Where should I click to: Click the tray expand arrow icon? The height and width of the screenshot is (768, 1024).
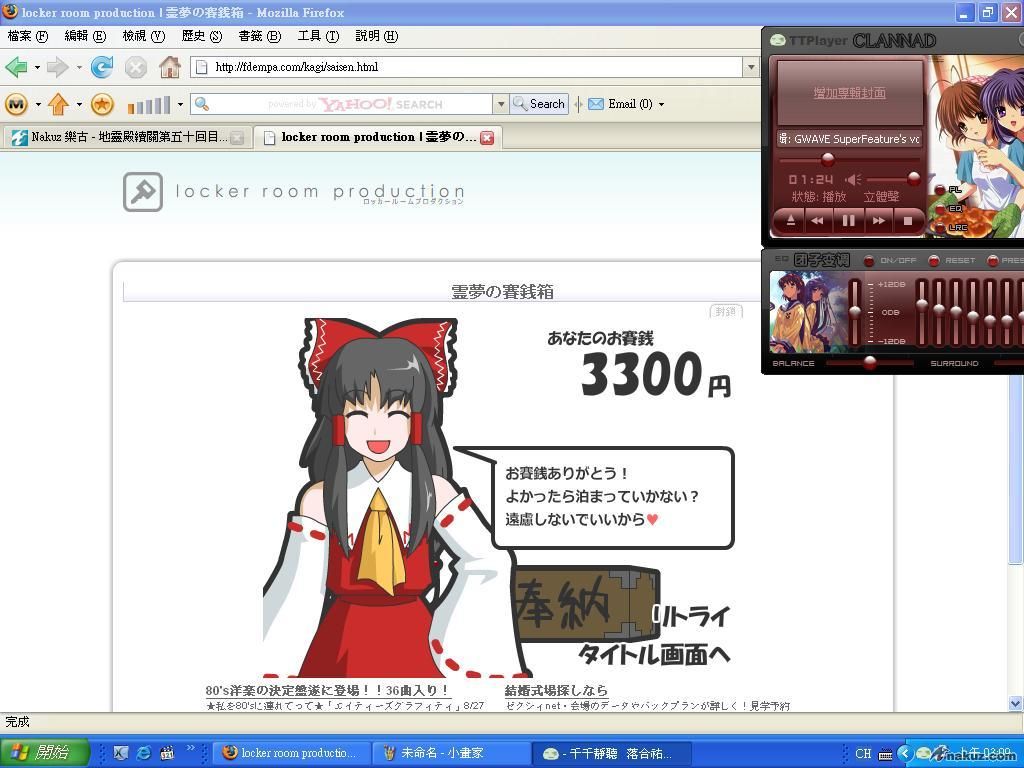904,753
